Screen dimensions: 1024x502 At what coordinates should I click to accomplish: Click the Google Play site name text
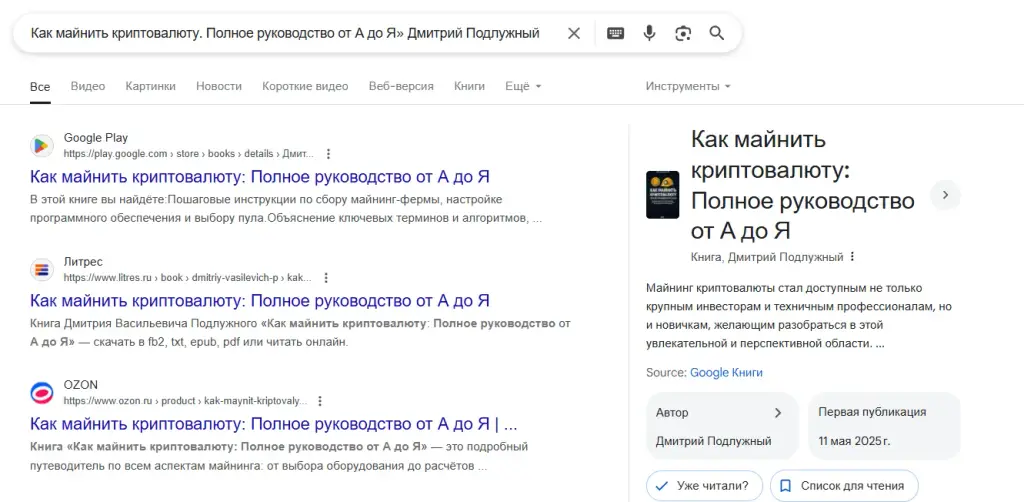[x=96, y=138]
